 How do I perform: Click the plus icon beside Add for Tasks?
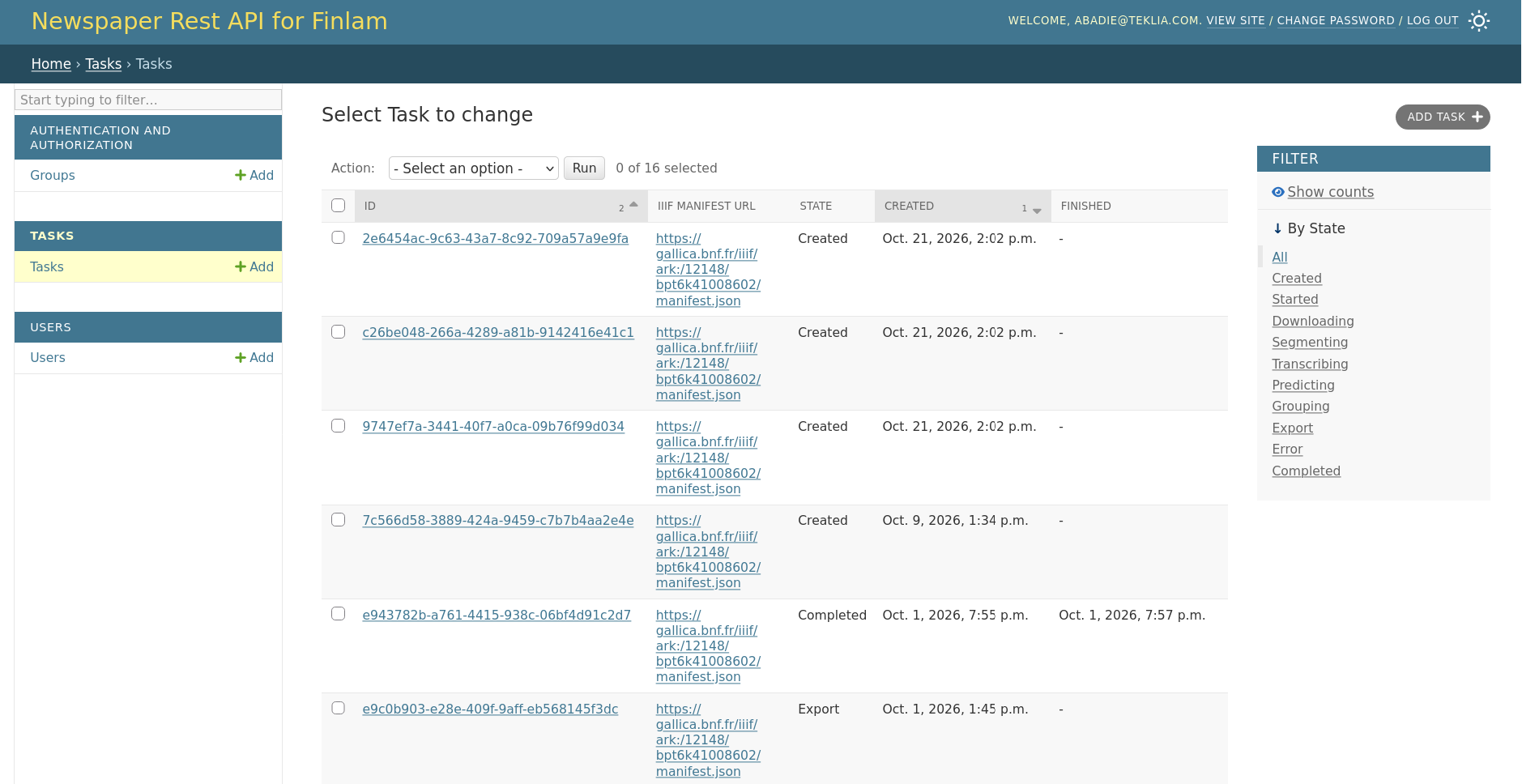click(x=240, y=266)
